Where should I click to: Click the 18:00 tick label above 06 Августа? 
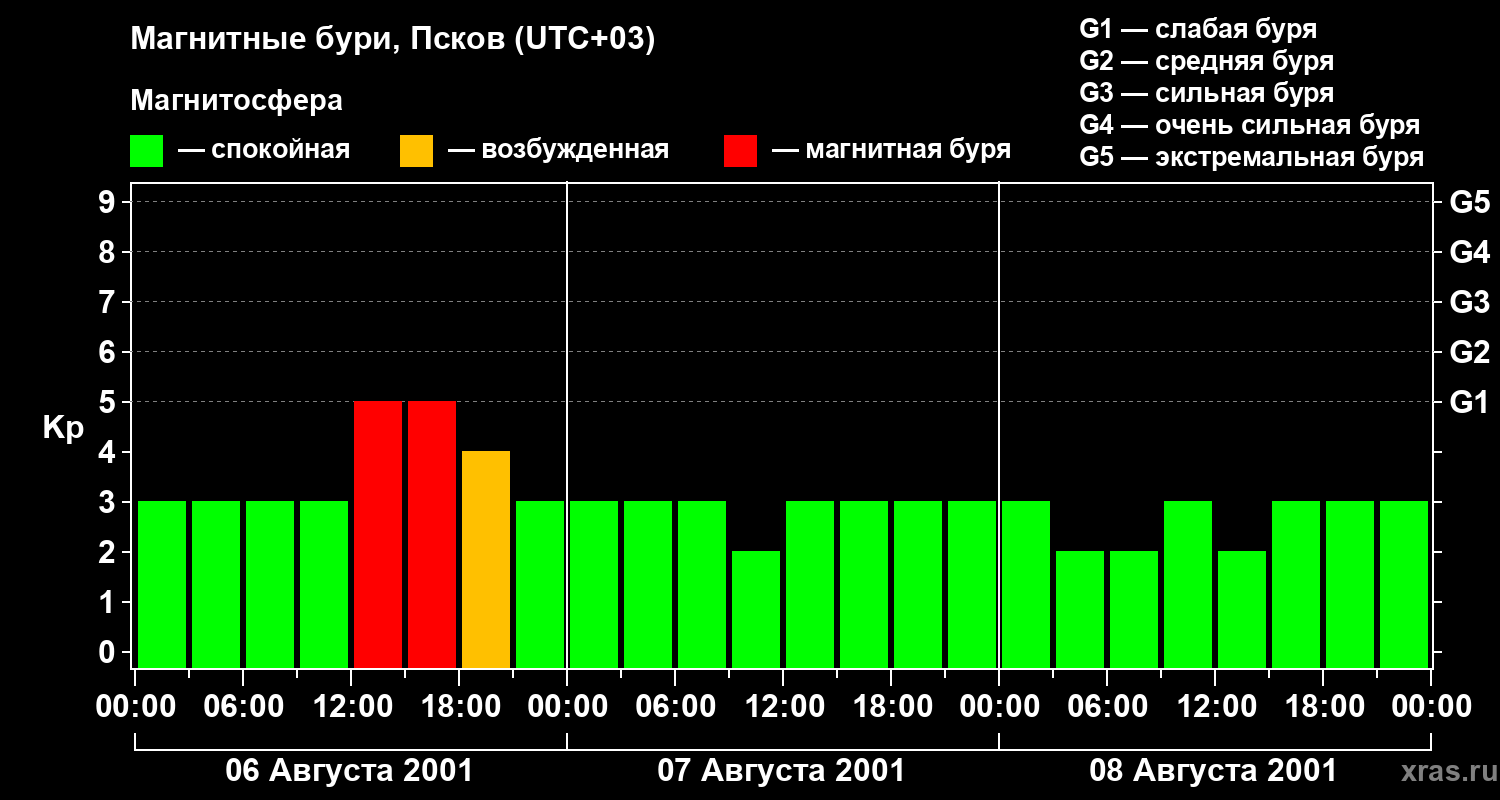460,707
